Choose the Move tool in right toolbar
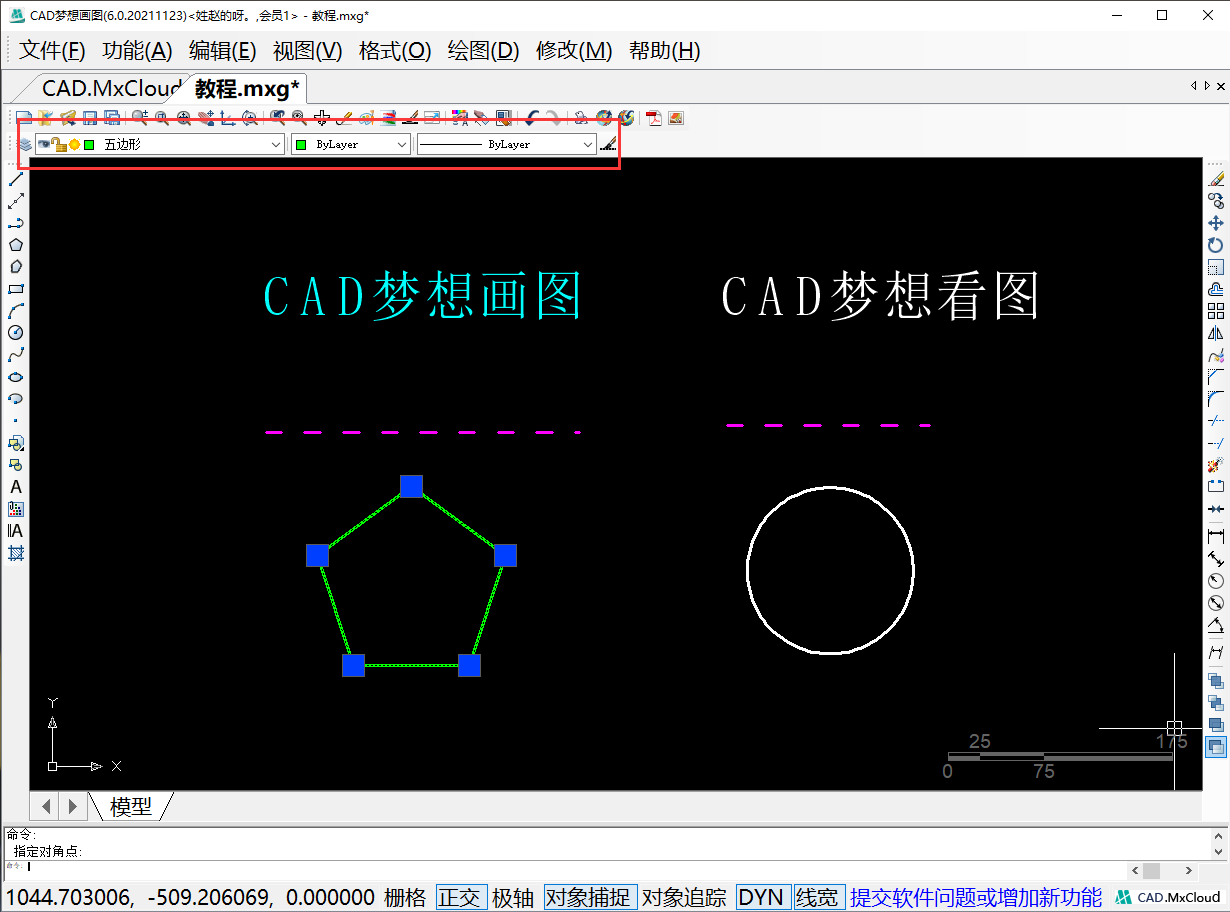 (1216, 223)
